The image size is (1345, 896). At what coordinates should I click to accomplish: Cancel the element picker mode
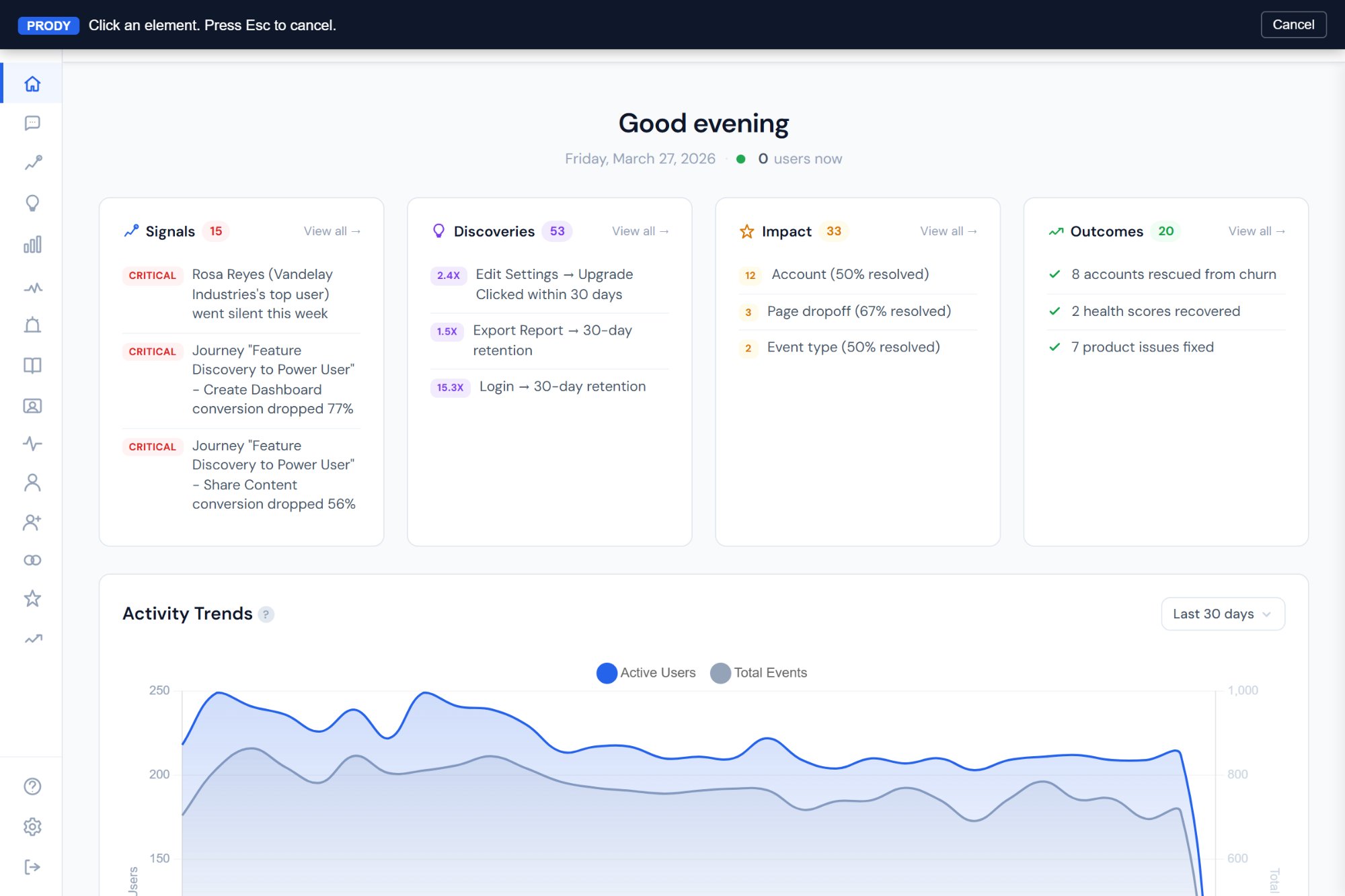click(1293, 25)
